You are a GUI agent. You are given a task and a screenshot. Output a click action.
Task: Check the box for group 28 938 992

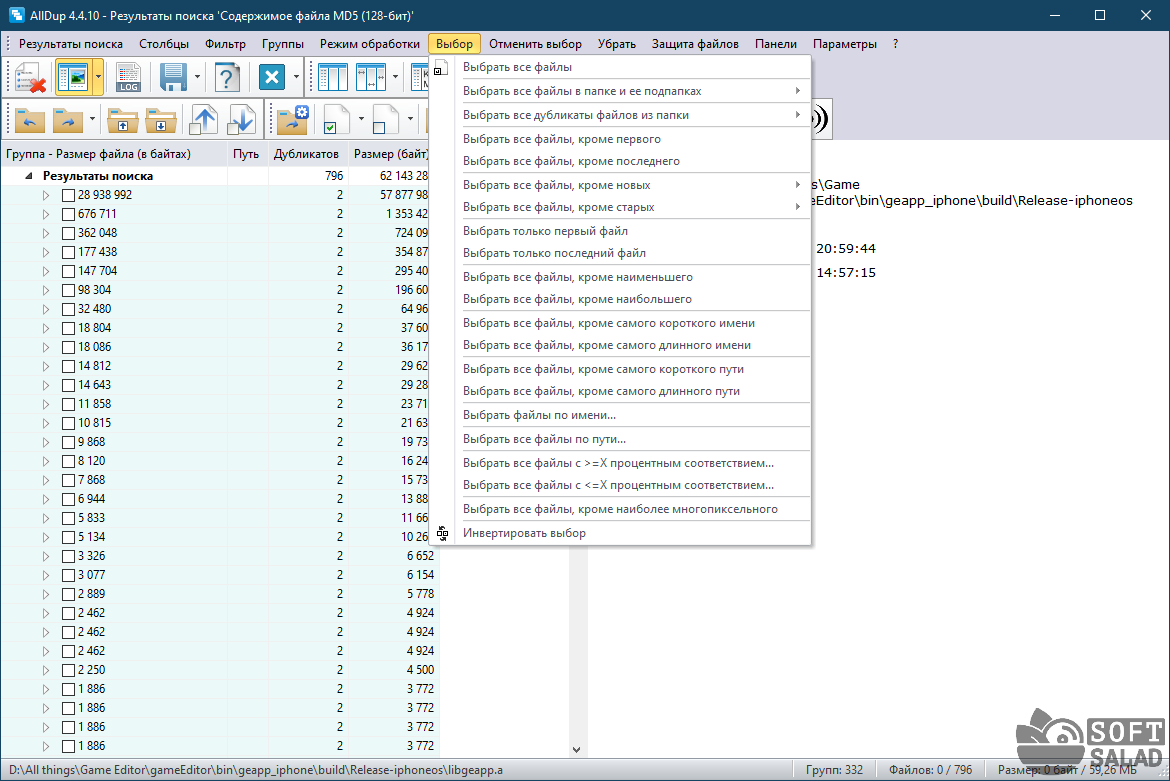(x=68, y=195)
